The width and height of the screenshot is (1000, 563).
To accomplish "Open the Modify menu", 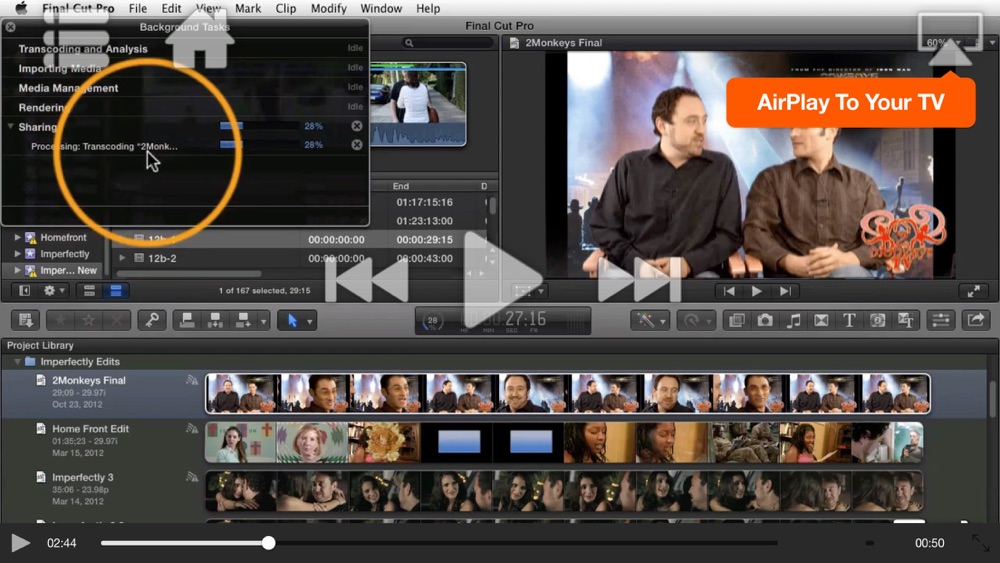I will pyautogui.click(x=328, y=8).
